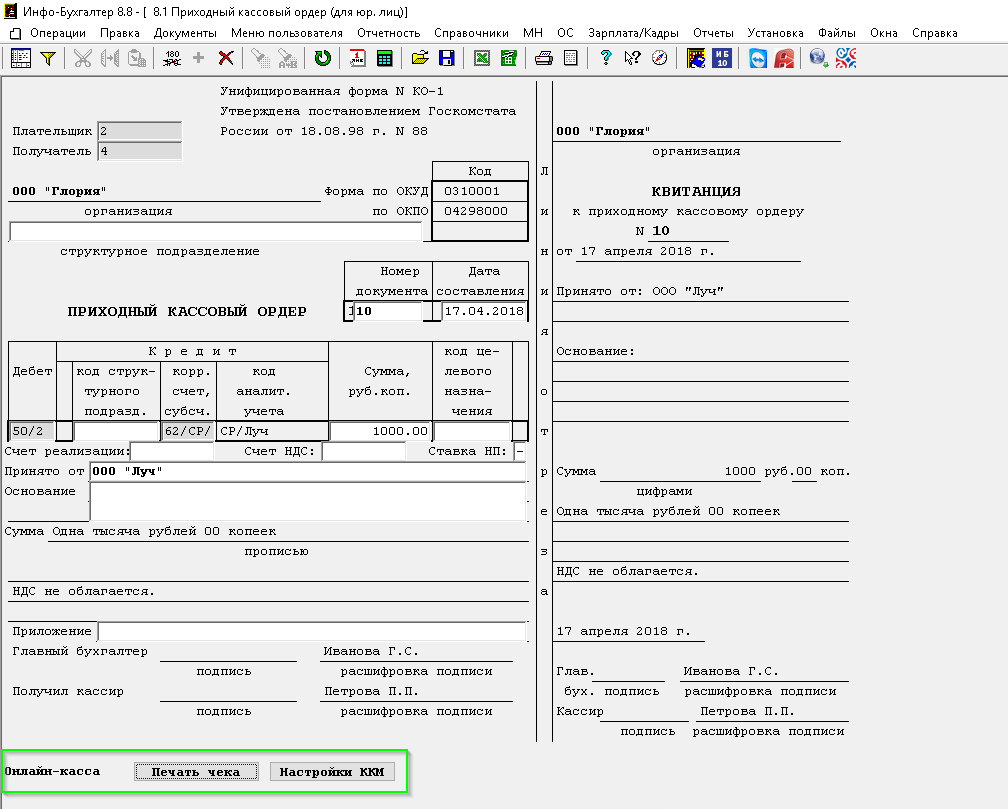The image size is (1008, 809).
Task: Click the Дата составления field
Action: [x=484, y=311]
